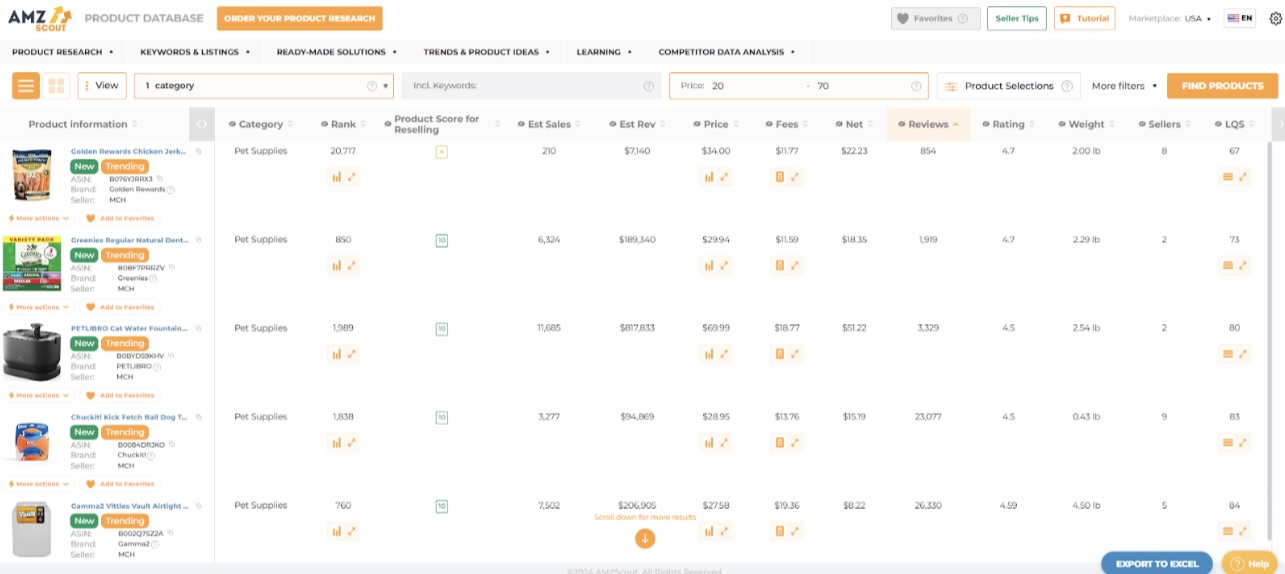Click help icon next to Golden Rewards brand
The height and width of the screenshot is (574, 1285).
tap(170, 190)
